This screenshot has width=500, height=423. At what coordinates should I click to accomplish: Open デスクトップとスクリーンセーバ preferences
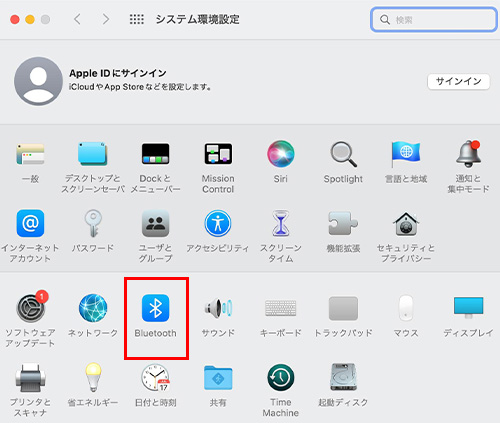93,154
